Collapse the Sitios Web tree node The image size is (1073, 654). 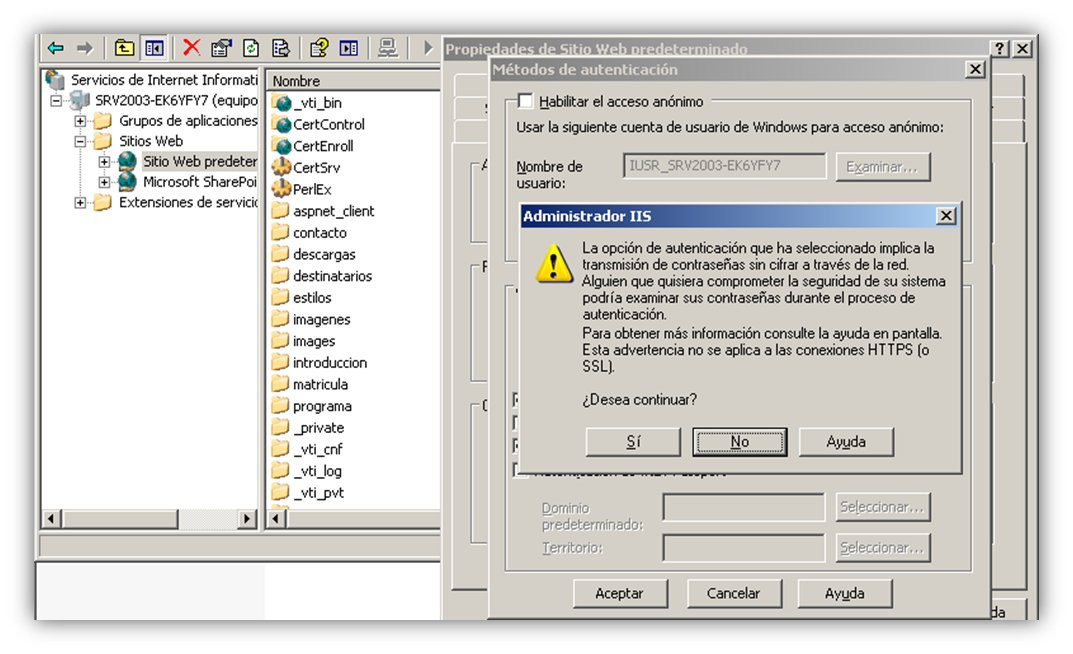[x=80, y=142]
